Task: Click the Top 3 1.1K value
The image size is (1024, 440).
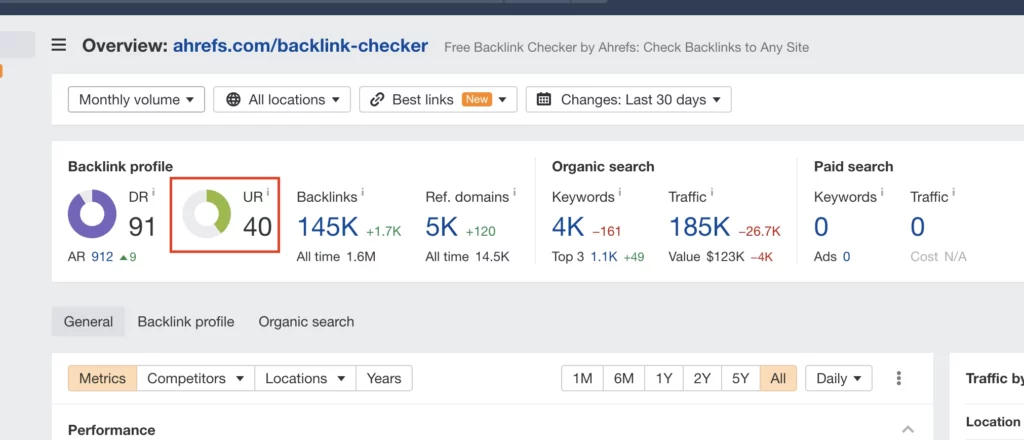Action: [x=603, y=257]
